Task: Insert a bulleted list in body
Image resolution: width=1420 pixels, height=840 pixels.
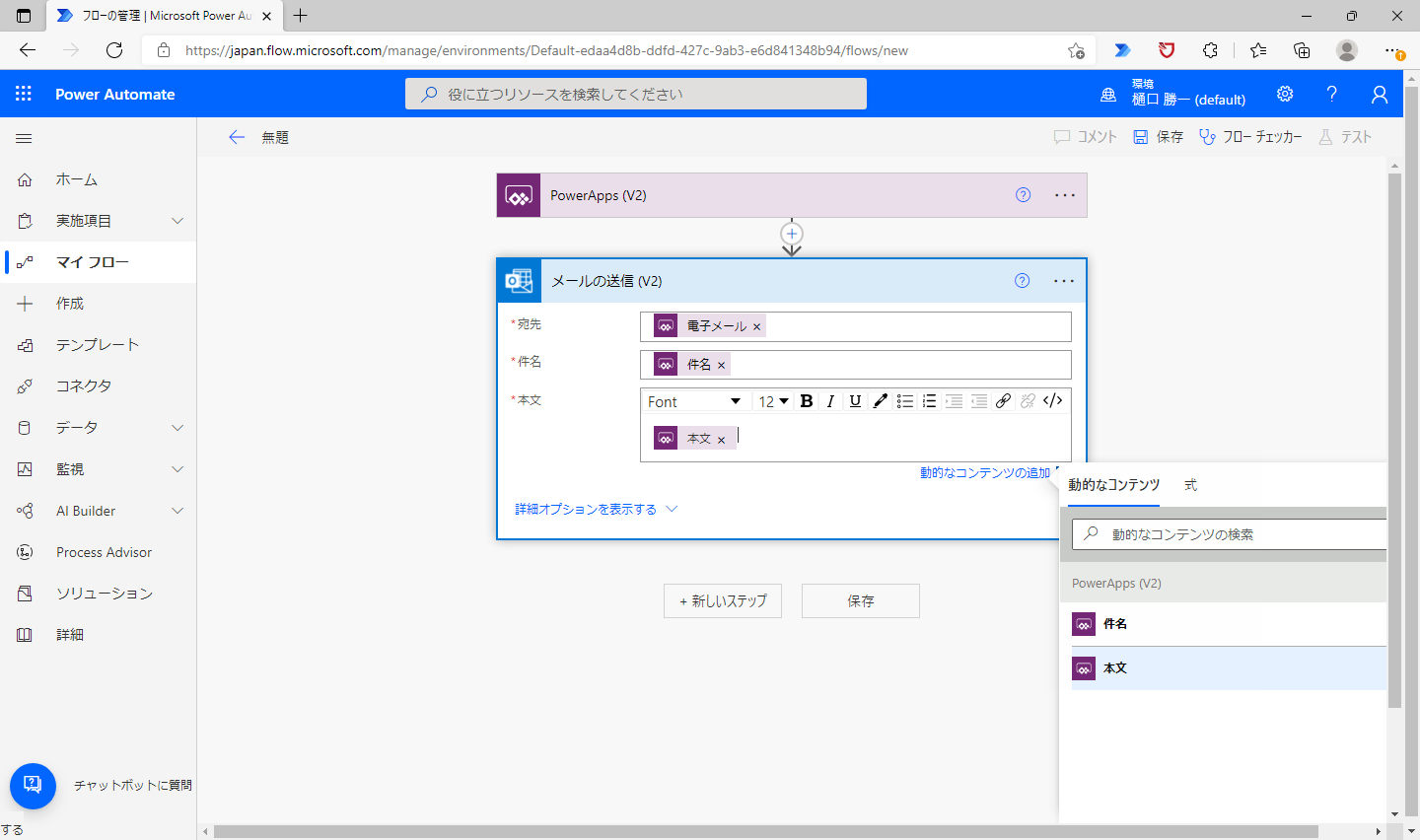Action: pos(904,401)
